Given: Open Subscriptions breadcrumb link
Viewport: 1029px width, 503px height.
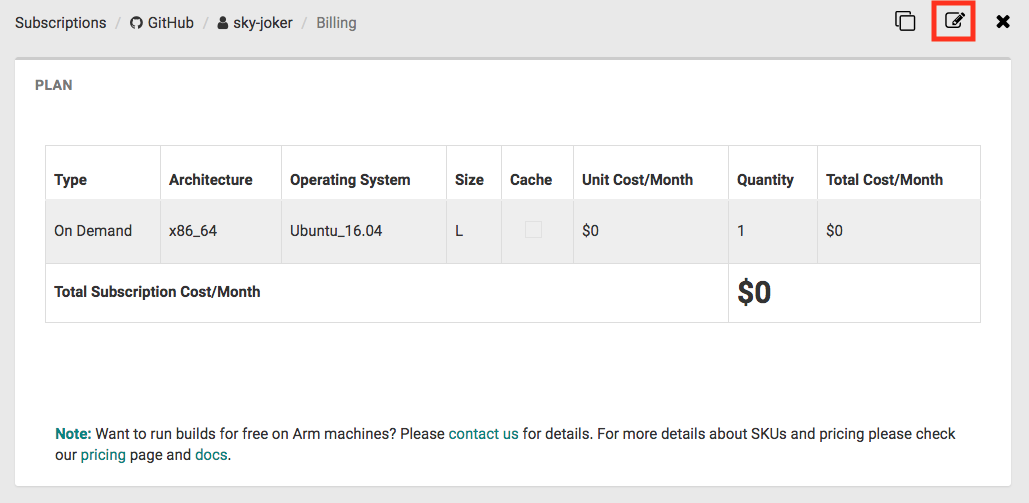Looking at the screenshot, I should coord(60,23).
